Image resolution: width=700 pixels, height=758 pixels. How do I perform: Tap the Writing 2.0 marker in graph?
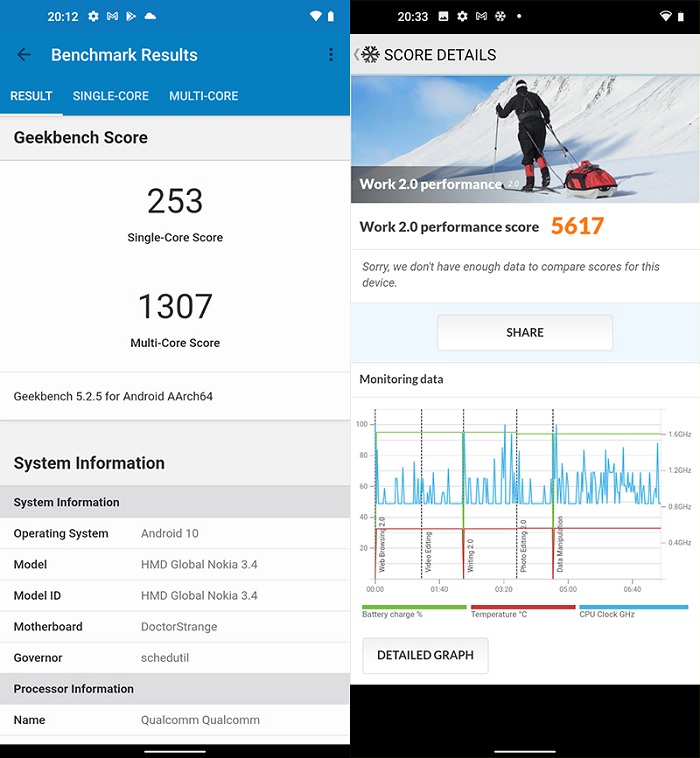(470, 555)
